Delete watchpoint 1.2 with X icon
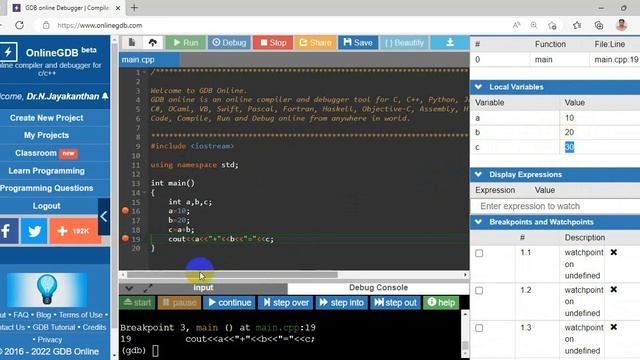Image resolution: width=640 pixels, height=360 pixels. [613, 289]
